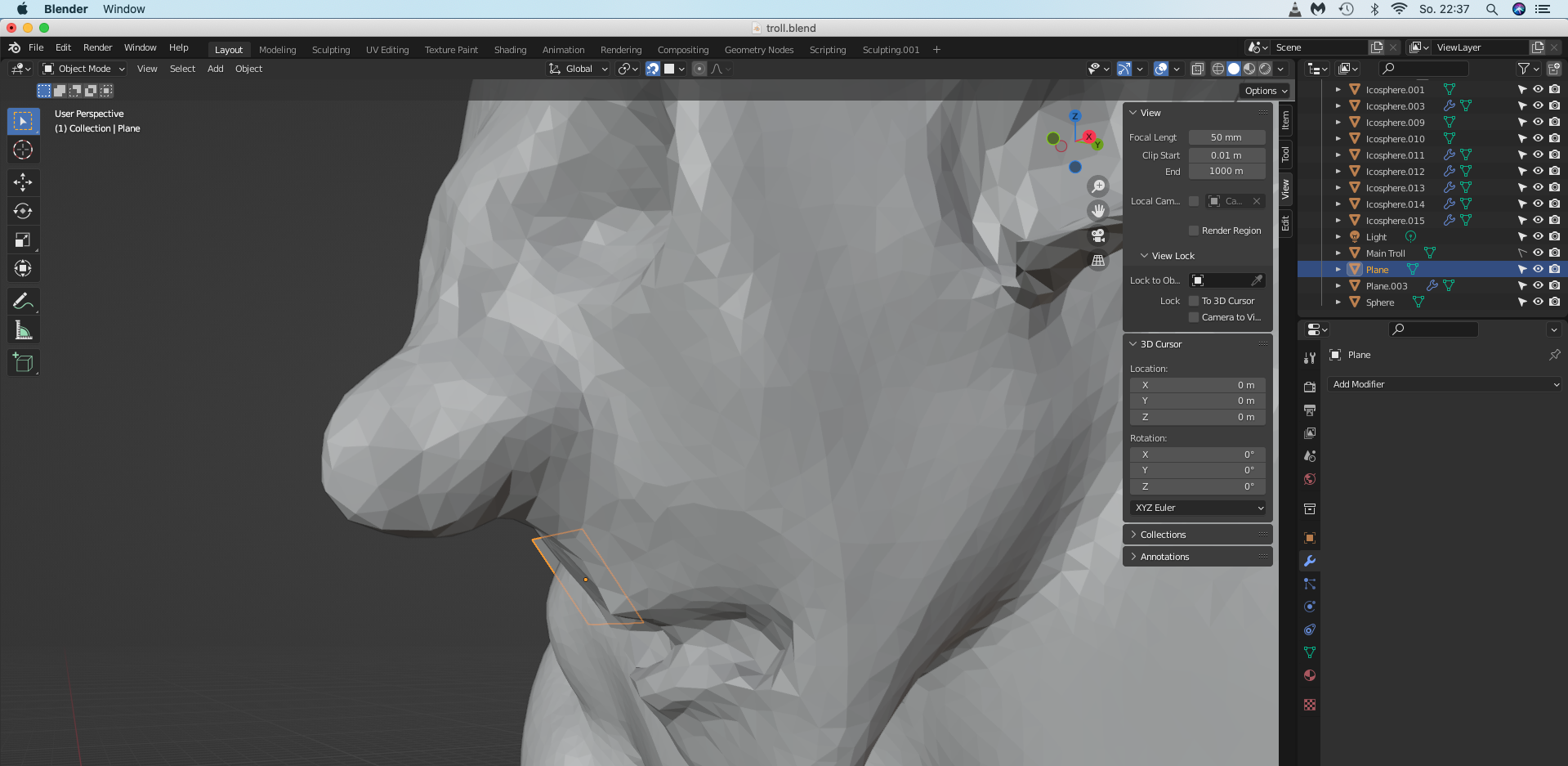Image resolution: width=1568 pixels, height=766 pixels.
Task: Enable Lock To 3D Cursor checkbox
Action: (1194, 301)
